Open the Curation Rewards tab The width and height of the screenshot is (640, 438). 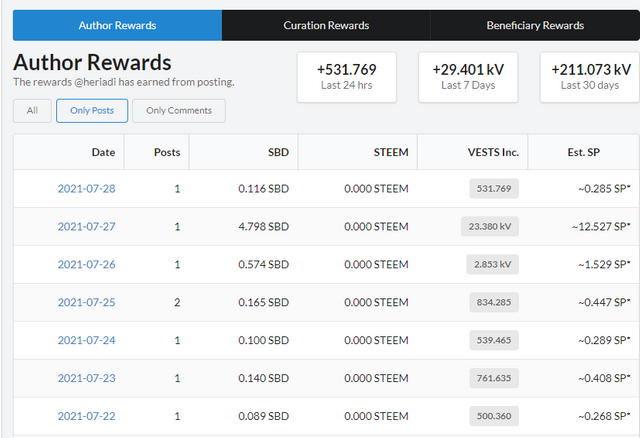(326, 25)
